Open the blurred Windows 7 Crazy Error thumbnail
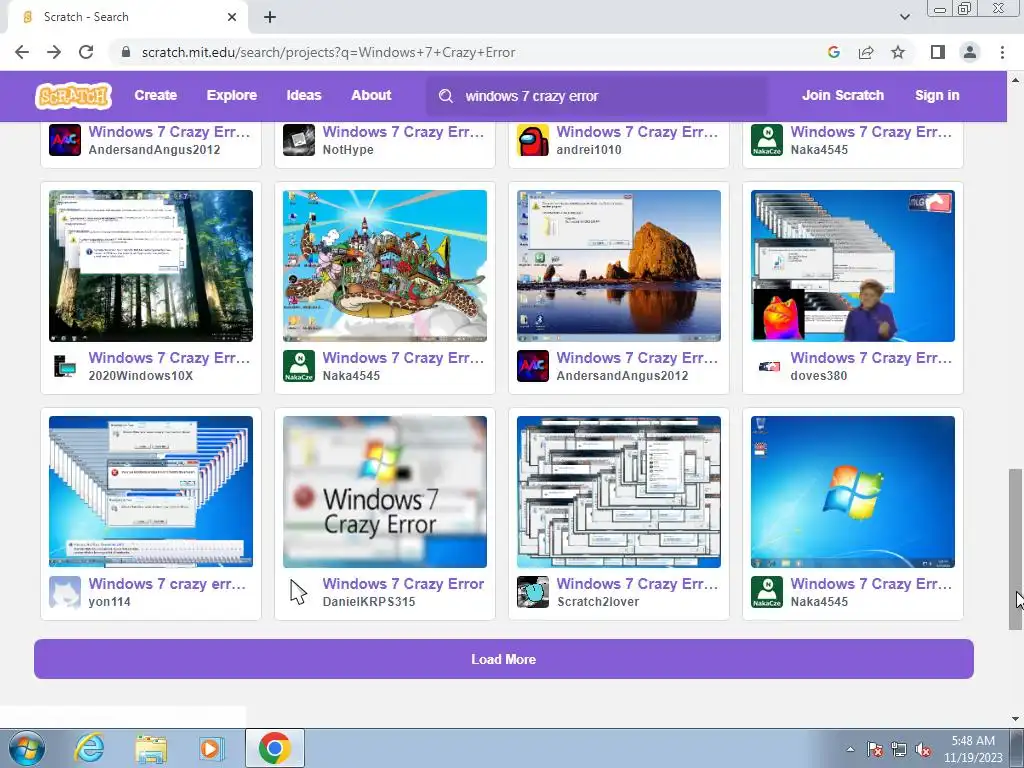The image size is (1024, 768). [385, 492]
